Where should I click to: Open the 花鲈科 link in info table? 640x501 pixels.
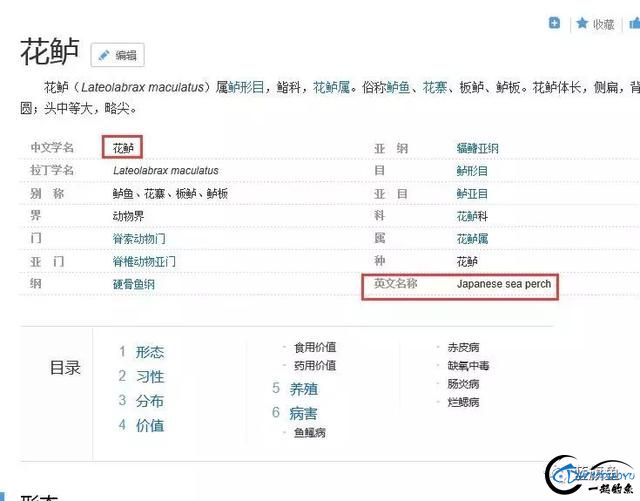472,216
